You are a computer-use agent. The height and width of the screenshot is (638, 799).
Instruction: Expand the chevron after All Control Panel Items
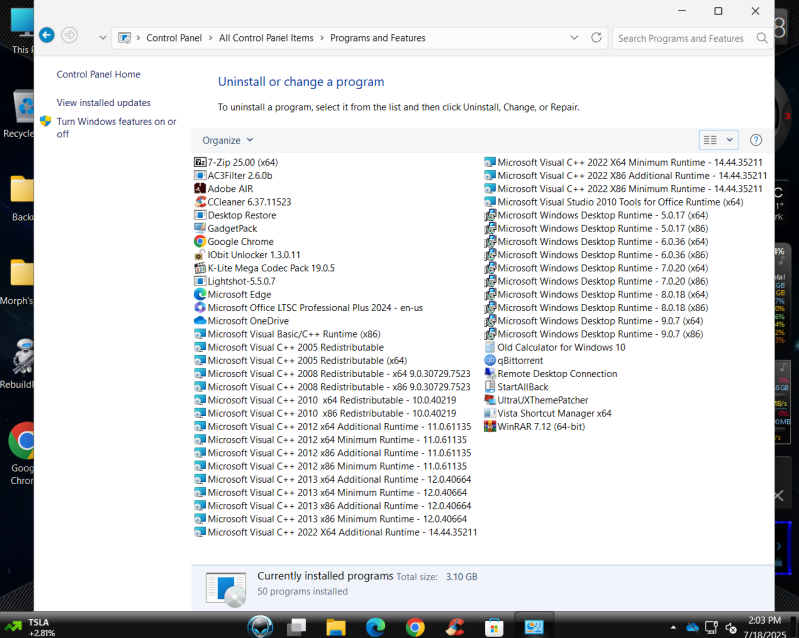tap(322, 38)
